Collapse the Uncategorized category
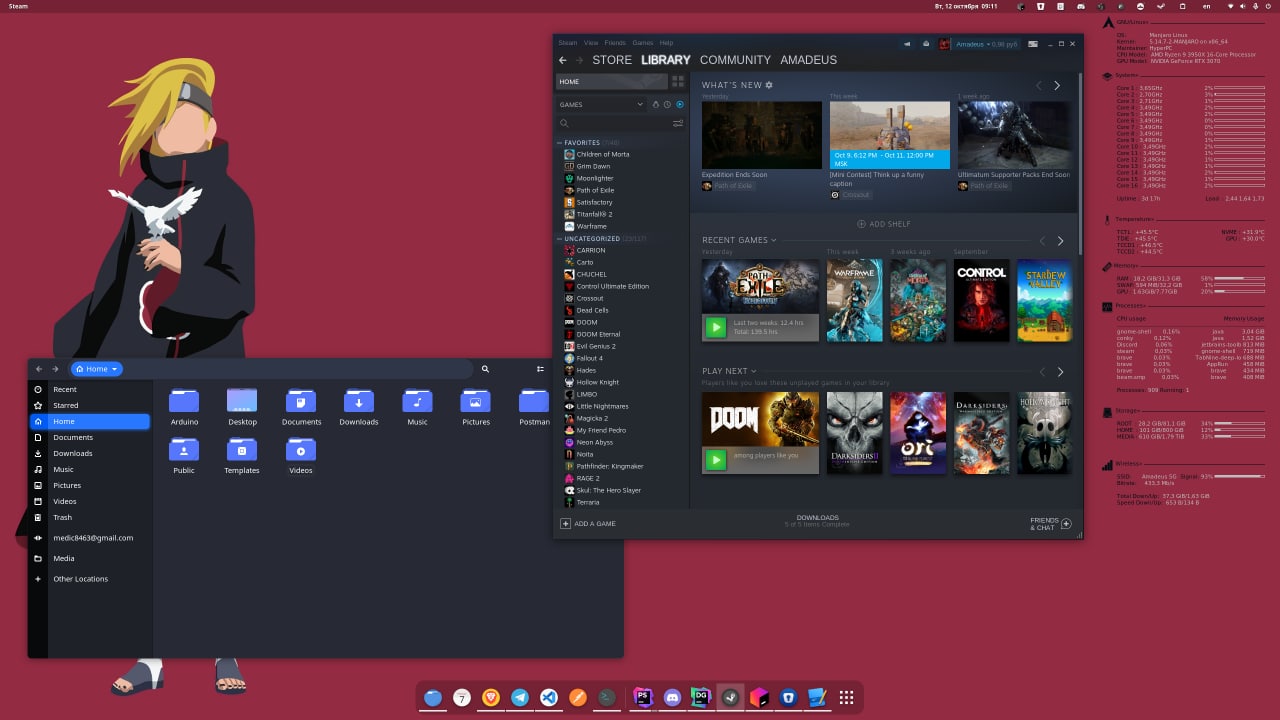 pos(560,239)
